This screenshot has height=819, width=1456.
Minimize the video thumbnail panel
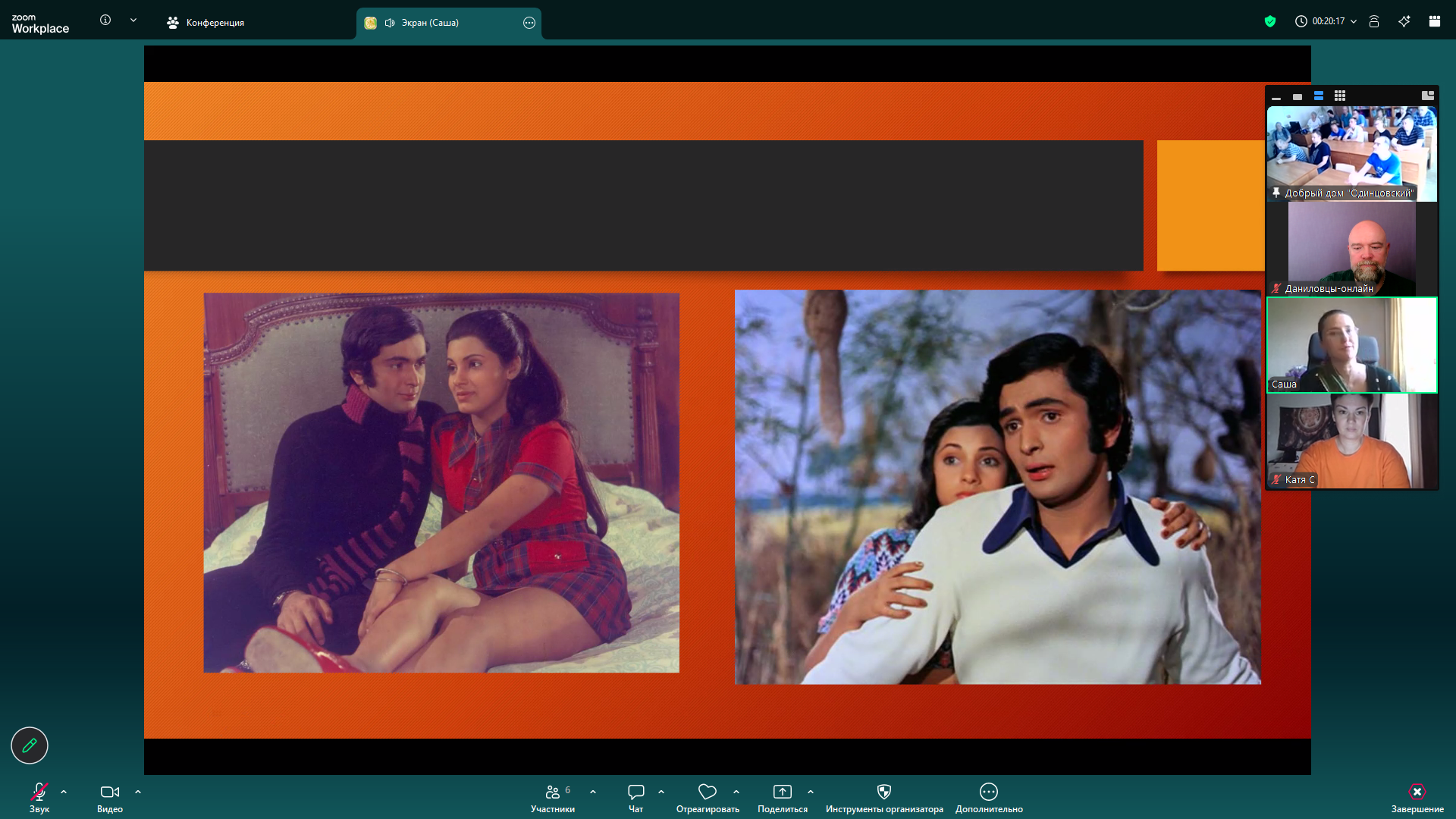coord(1276,96)
